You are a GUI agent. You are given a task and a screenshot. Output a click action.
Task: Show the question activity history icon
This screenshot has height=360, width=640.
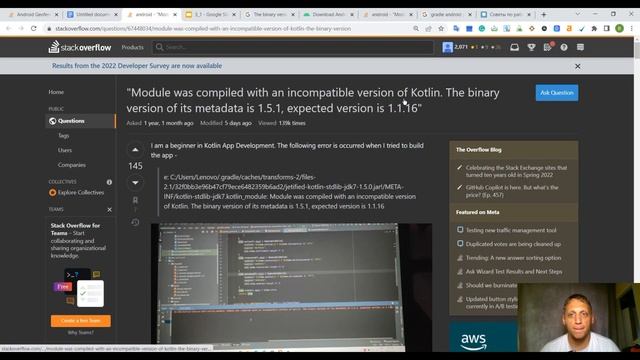pyautogui.click(x=135, y=222)
